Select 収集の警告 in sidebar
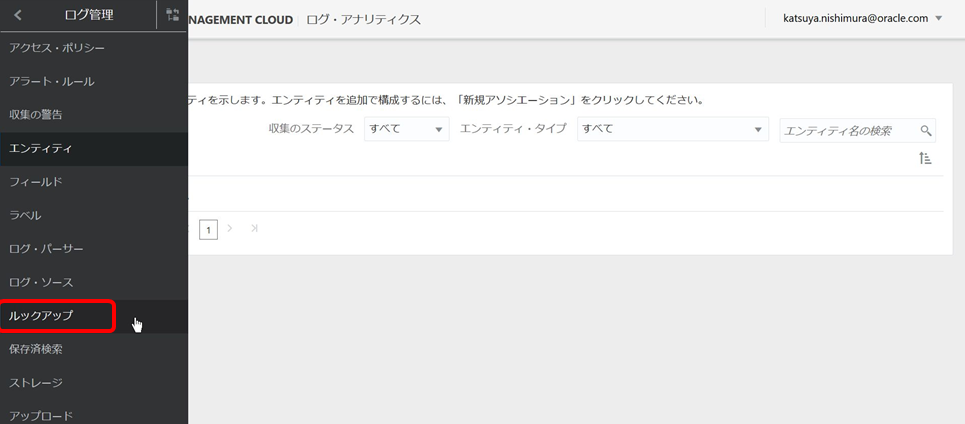The width and height of the screenshot is (965, 424). (x=94, y=114)
